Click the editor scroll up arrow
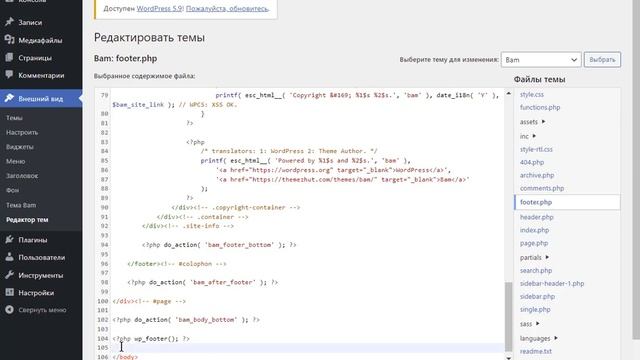Screen dimensions: 640x360 [508, 93]
